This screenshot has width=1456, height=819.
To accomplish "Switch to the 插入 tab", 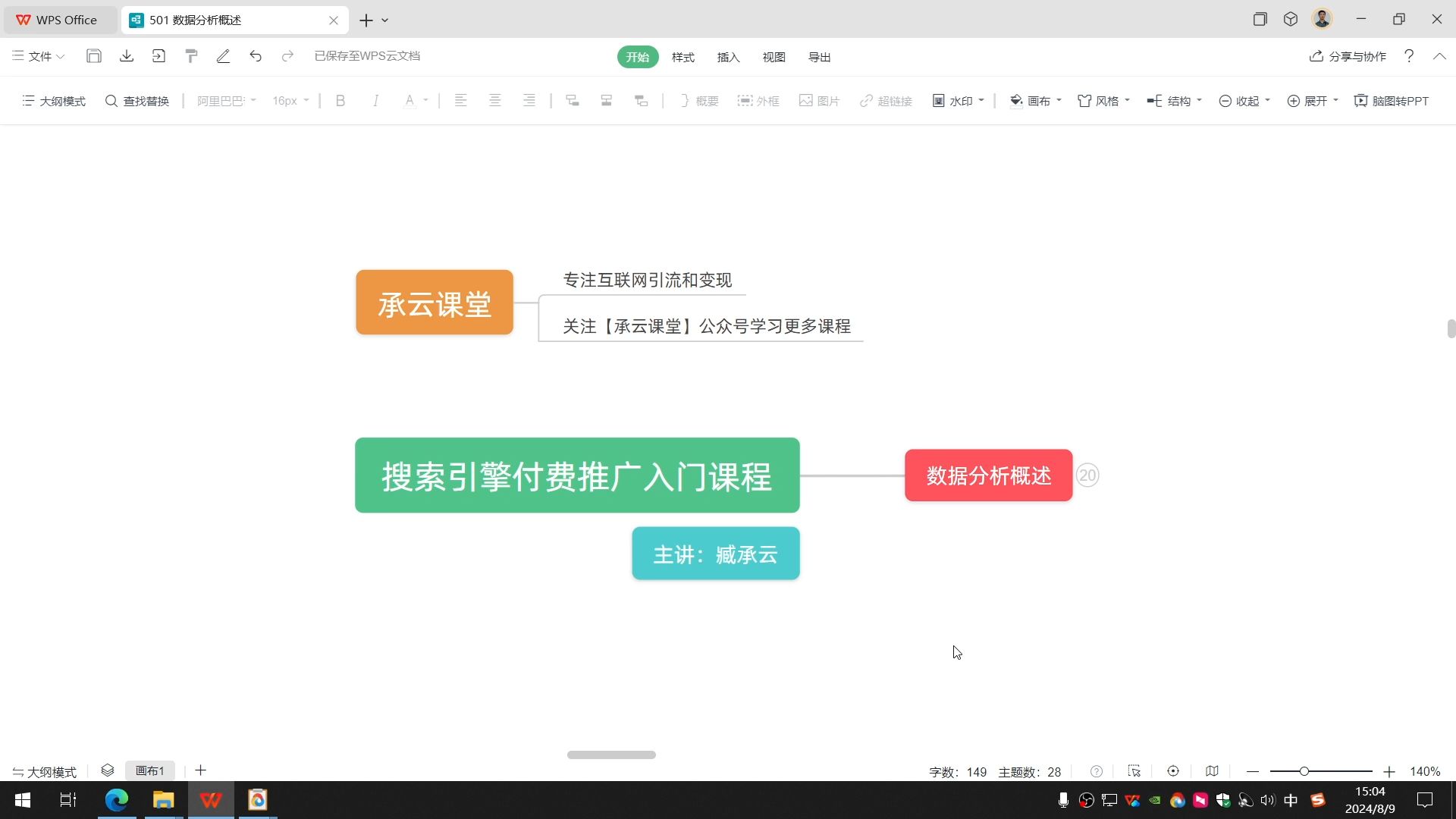I will coord(729,57).
